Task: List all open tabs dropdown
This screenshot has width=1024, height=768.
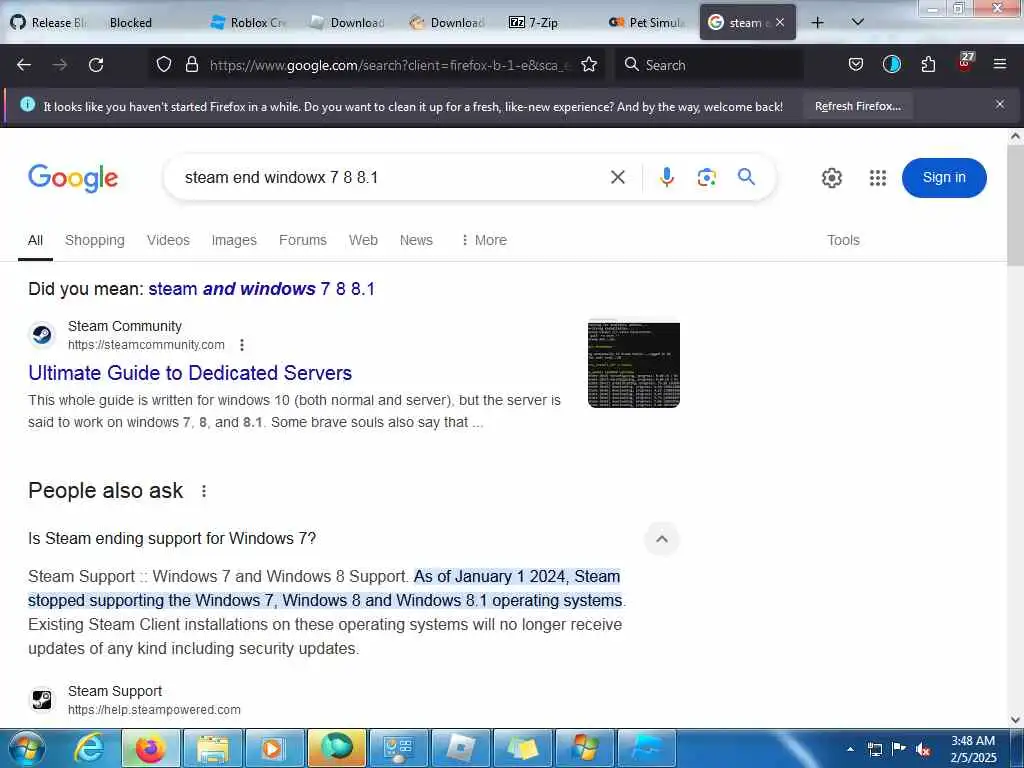Action: click(x=858, y=22)
